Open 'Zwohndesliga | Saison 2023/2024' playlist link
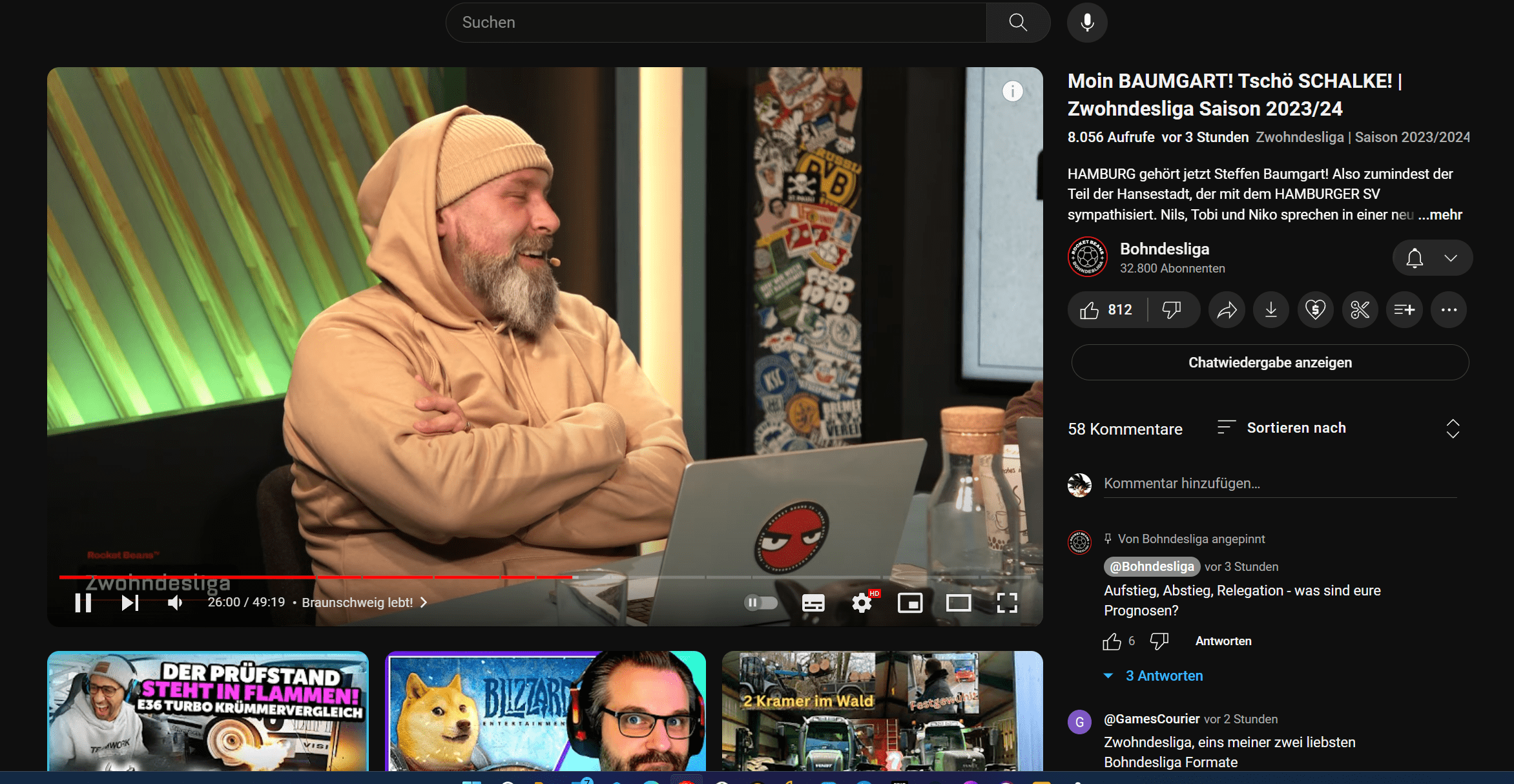The height and width of the screenshot is (784, 1514). (x=1363, y=137)
